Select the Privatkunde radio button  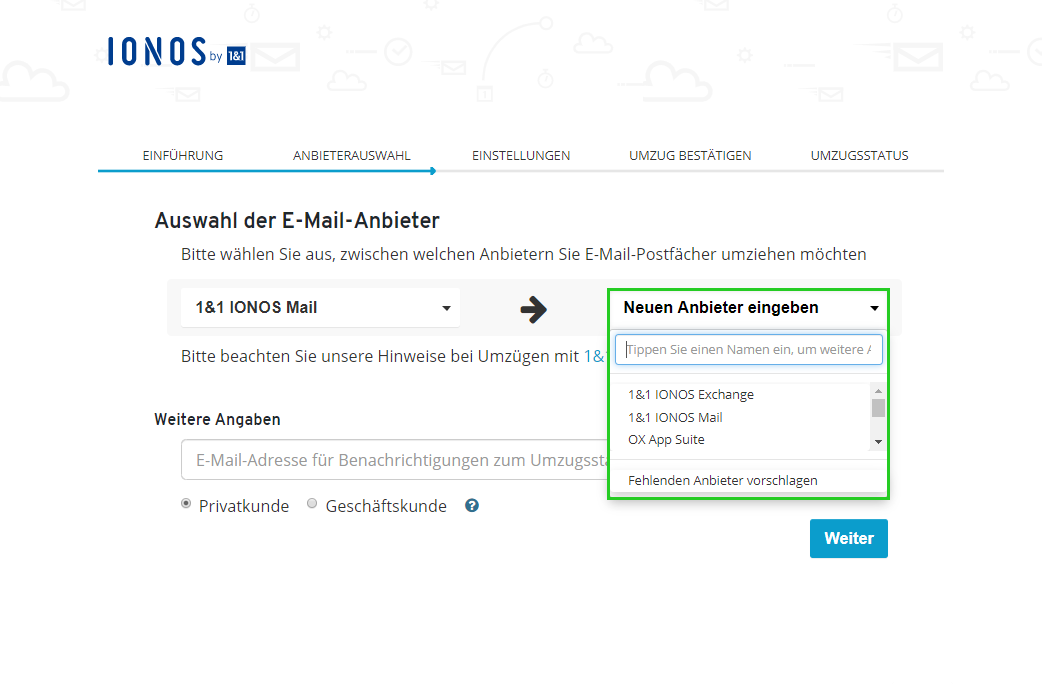[186, 504]
